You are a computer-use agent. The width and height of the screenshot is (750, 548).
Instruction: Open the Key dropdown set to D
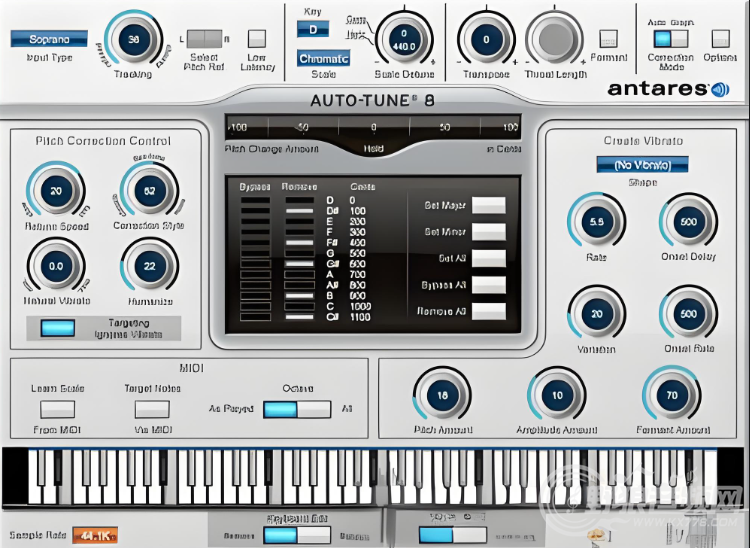pyautogui.click(x=313, y=30)
